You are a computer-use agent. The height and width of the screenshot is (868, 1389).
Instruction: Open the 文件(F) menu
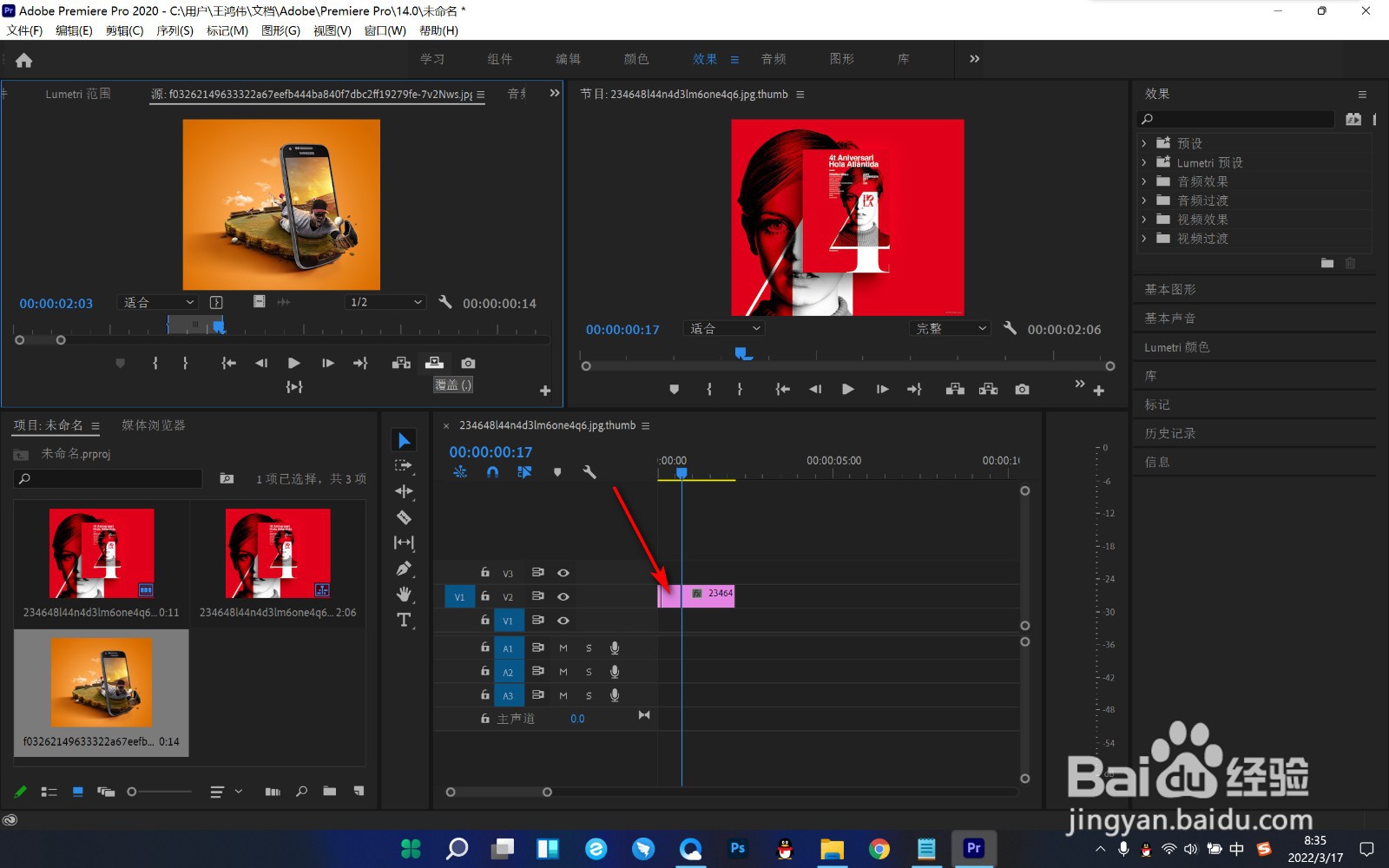tap(25, 30)
